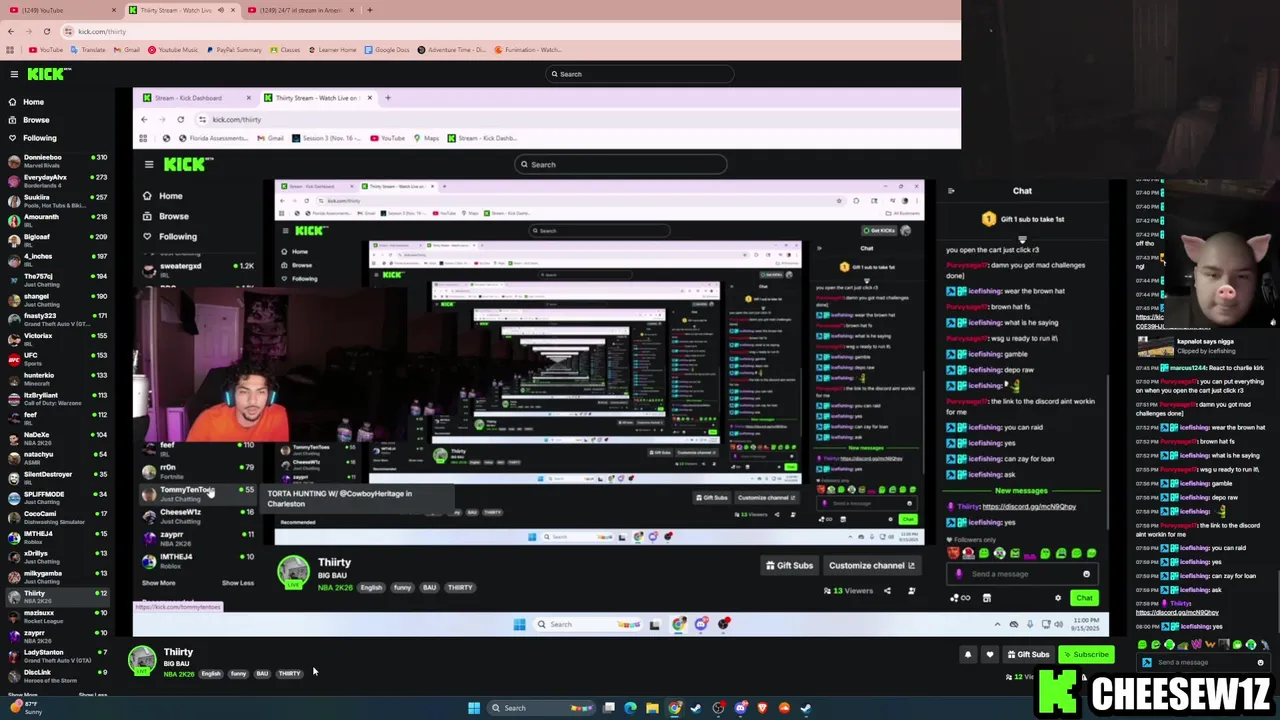Open the bookmarks apps grid icon in outer browser

pyautogui.click(x=11, y=50)
